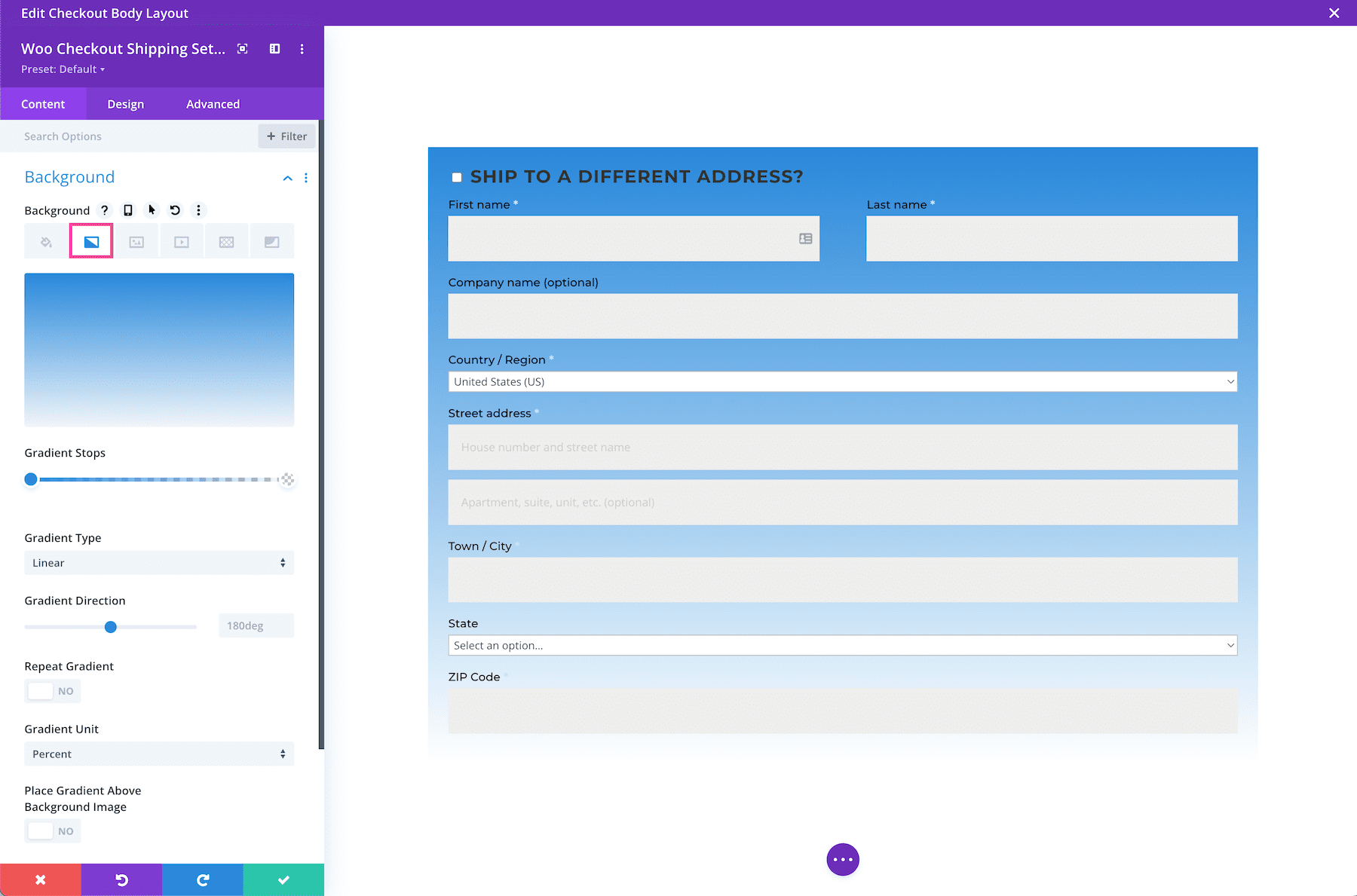Select the pattern background type icon
1357x896 pixels.
227,241
